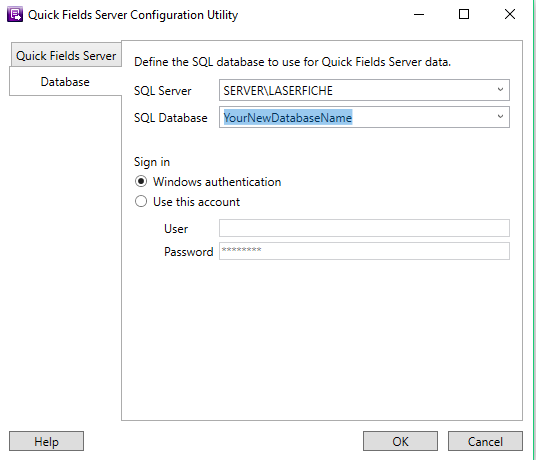Click the User label

pos(176,229)
